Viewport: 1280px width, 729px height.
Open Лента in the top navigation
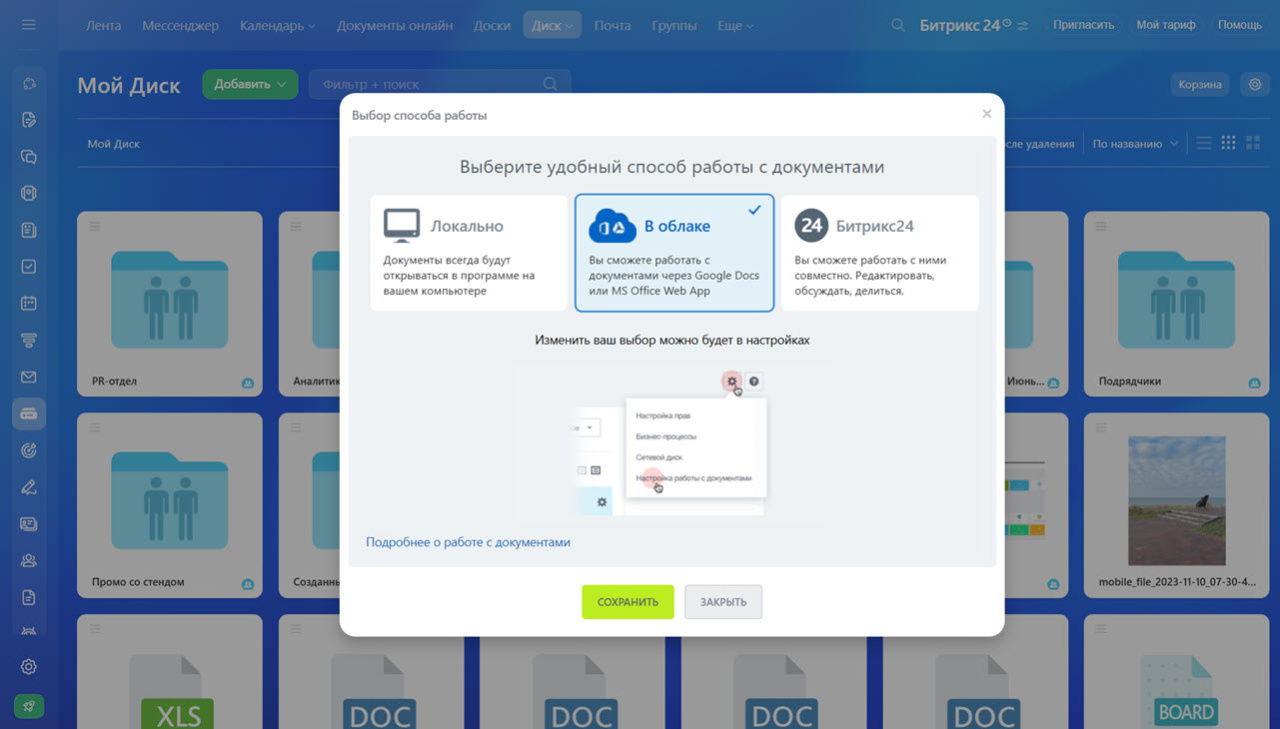(103, 25)
